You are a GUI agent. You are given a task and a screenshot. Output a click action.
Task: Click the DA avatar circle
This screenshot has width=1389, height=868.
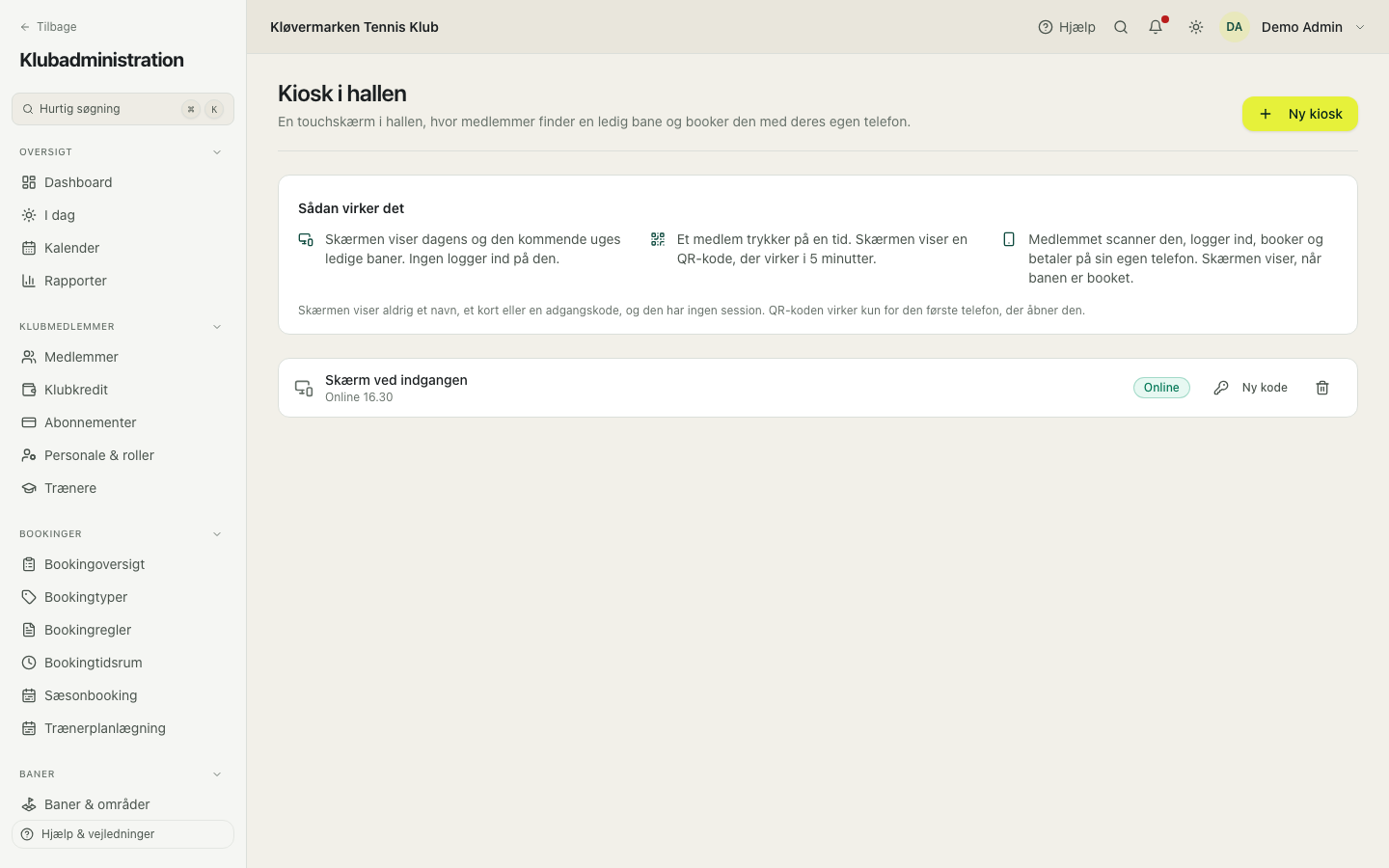[x=1235, y=27]
